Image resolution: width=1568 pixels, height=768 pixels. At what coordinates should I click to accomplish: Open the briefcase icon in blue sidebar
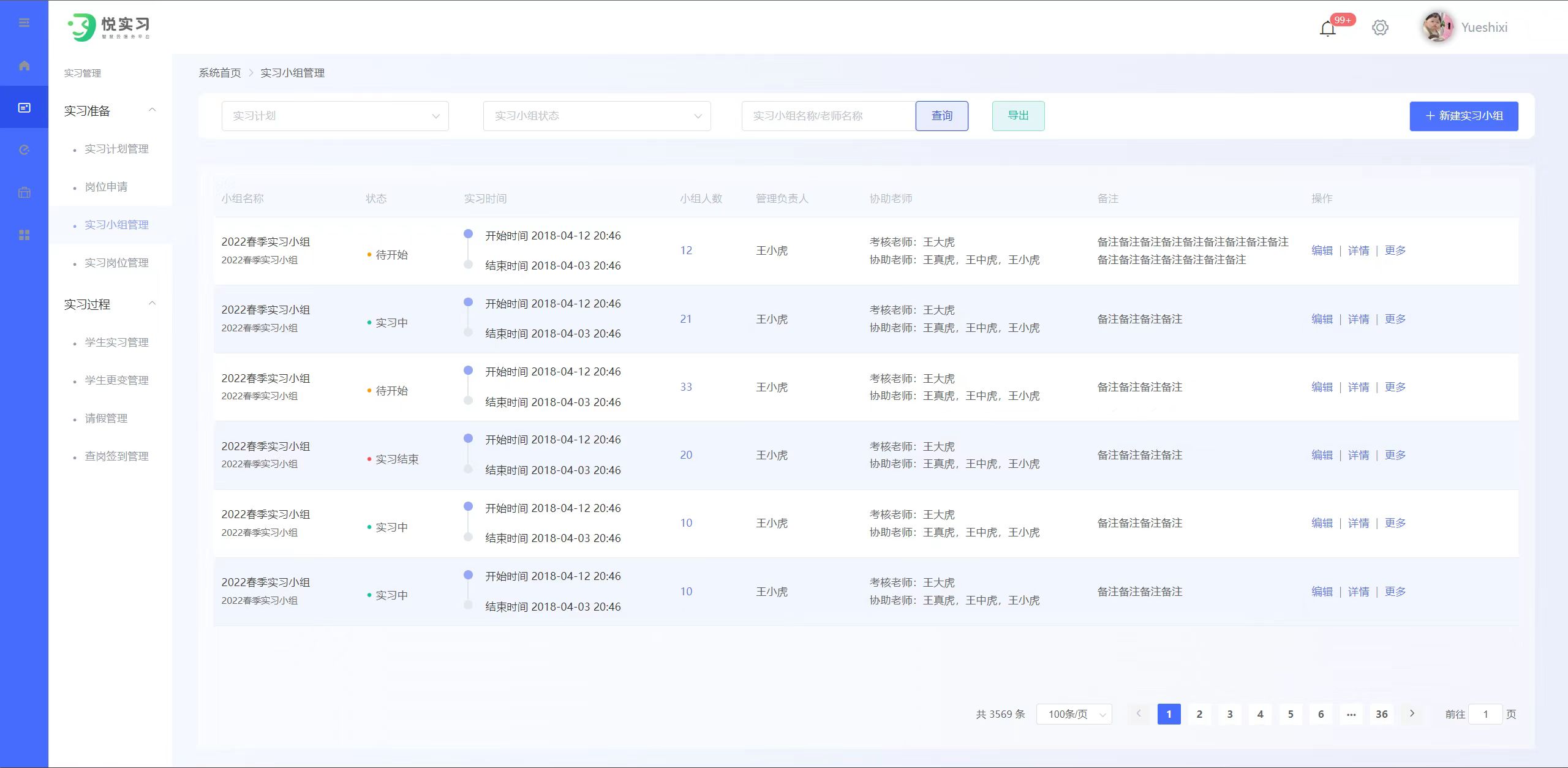(24, 192)
